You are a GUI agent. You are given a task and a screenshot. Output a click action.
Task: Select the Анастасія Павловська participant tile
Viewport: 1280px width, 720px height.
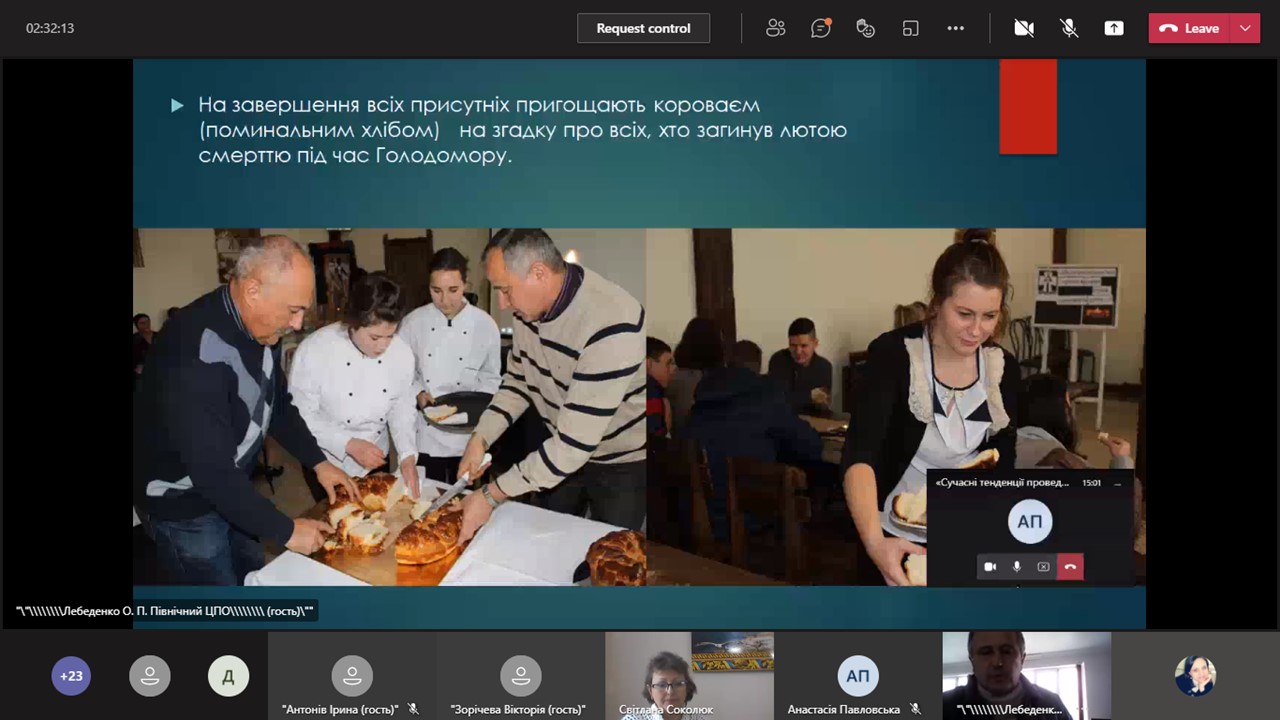(x=858, y=676)
